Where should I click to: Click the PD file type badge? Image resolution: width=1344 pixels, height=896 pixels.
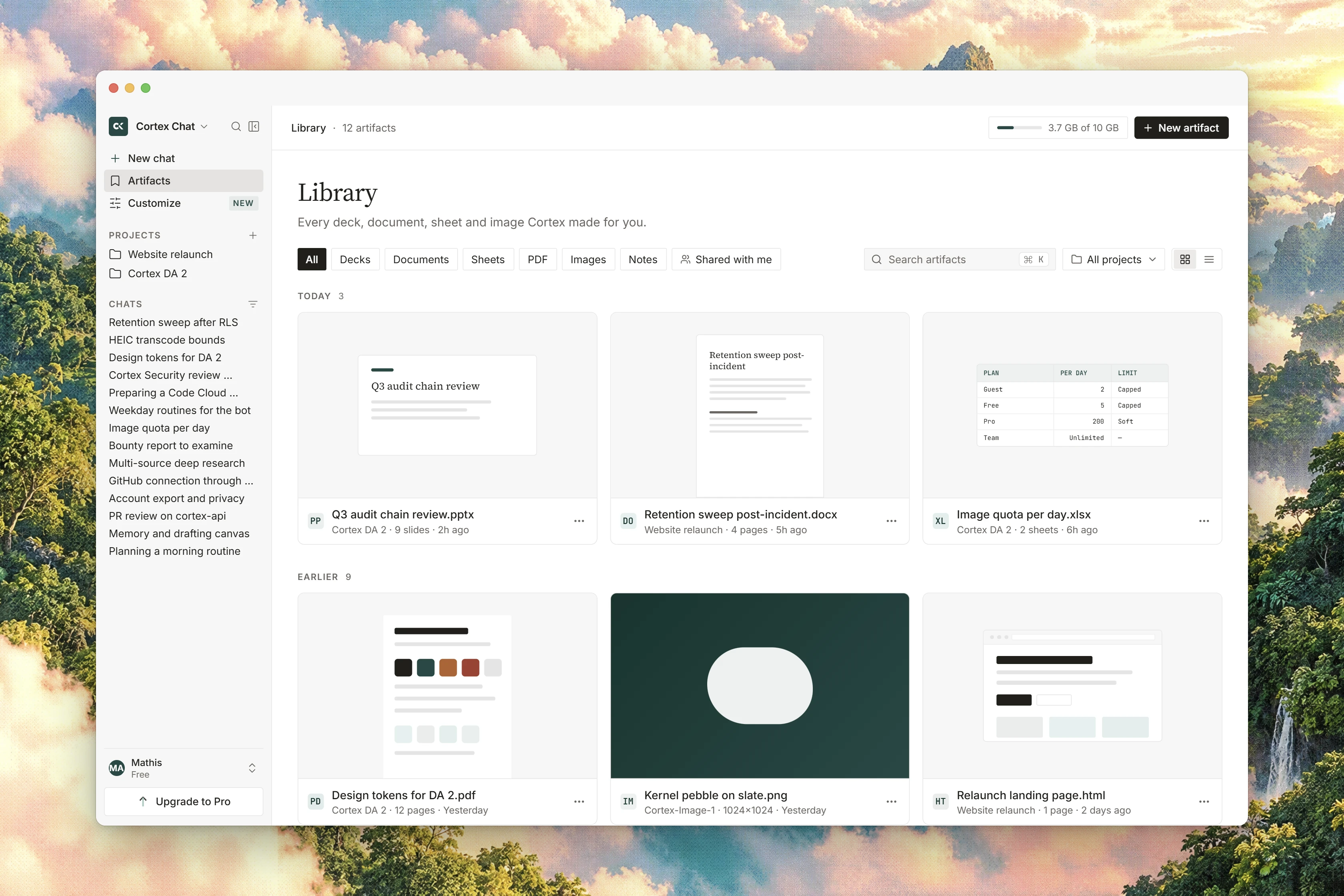pos(316,802)
